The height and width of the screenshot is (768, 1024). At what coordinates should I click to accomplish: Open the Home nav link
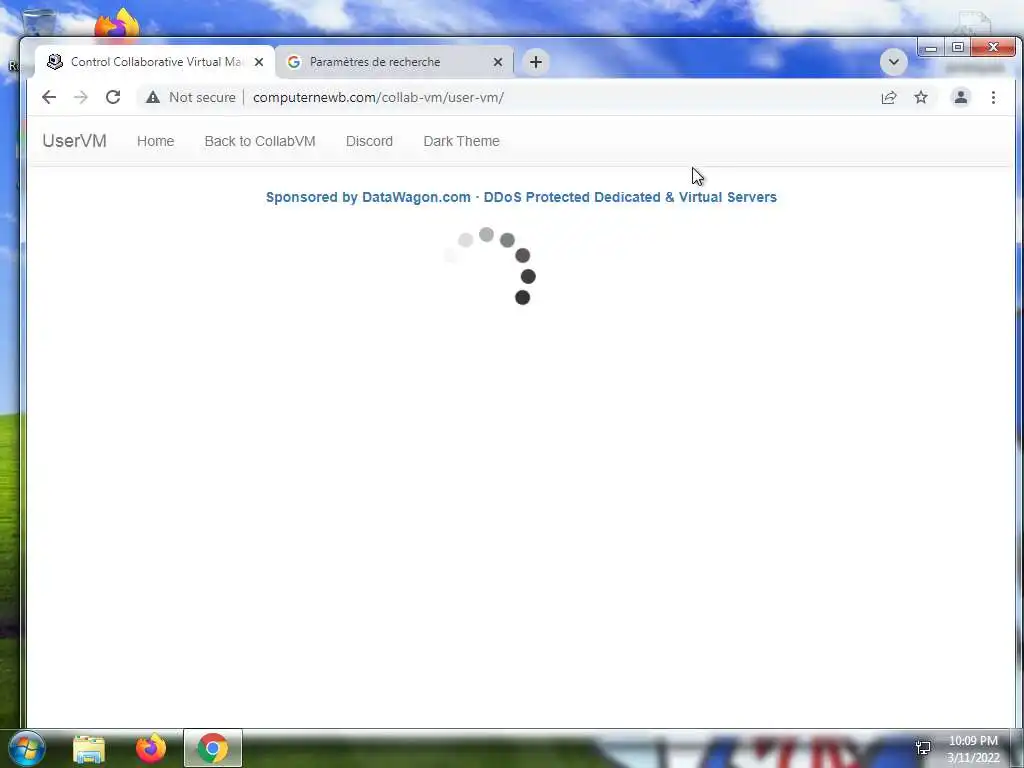155,141
